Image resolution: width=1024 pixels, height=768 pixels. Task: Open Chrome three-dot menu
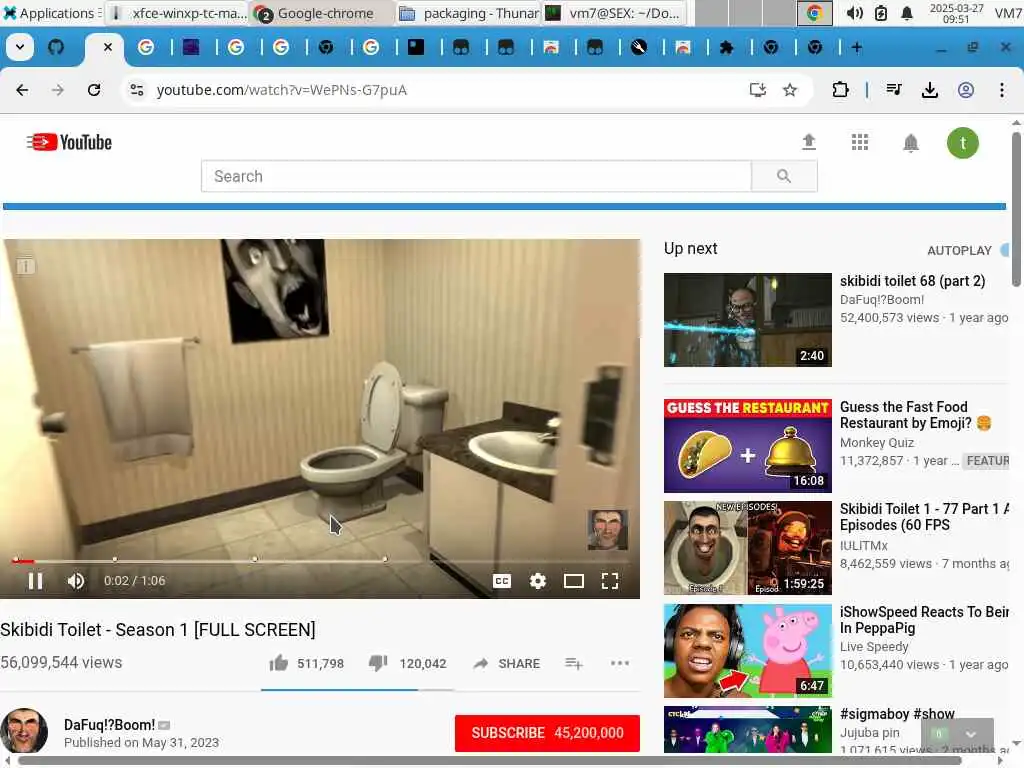pyautogui.click(x=1002, y=90)
